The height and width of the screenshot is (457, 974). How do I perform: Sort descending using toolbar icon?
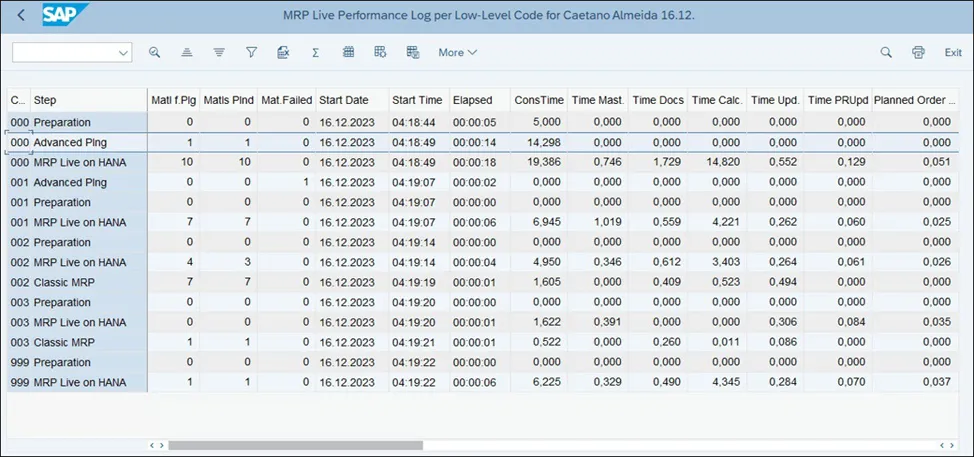coord(219,53)
